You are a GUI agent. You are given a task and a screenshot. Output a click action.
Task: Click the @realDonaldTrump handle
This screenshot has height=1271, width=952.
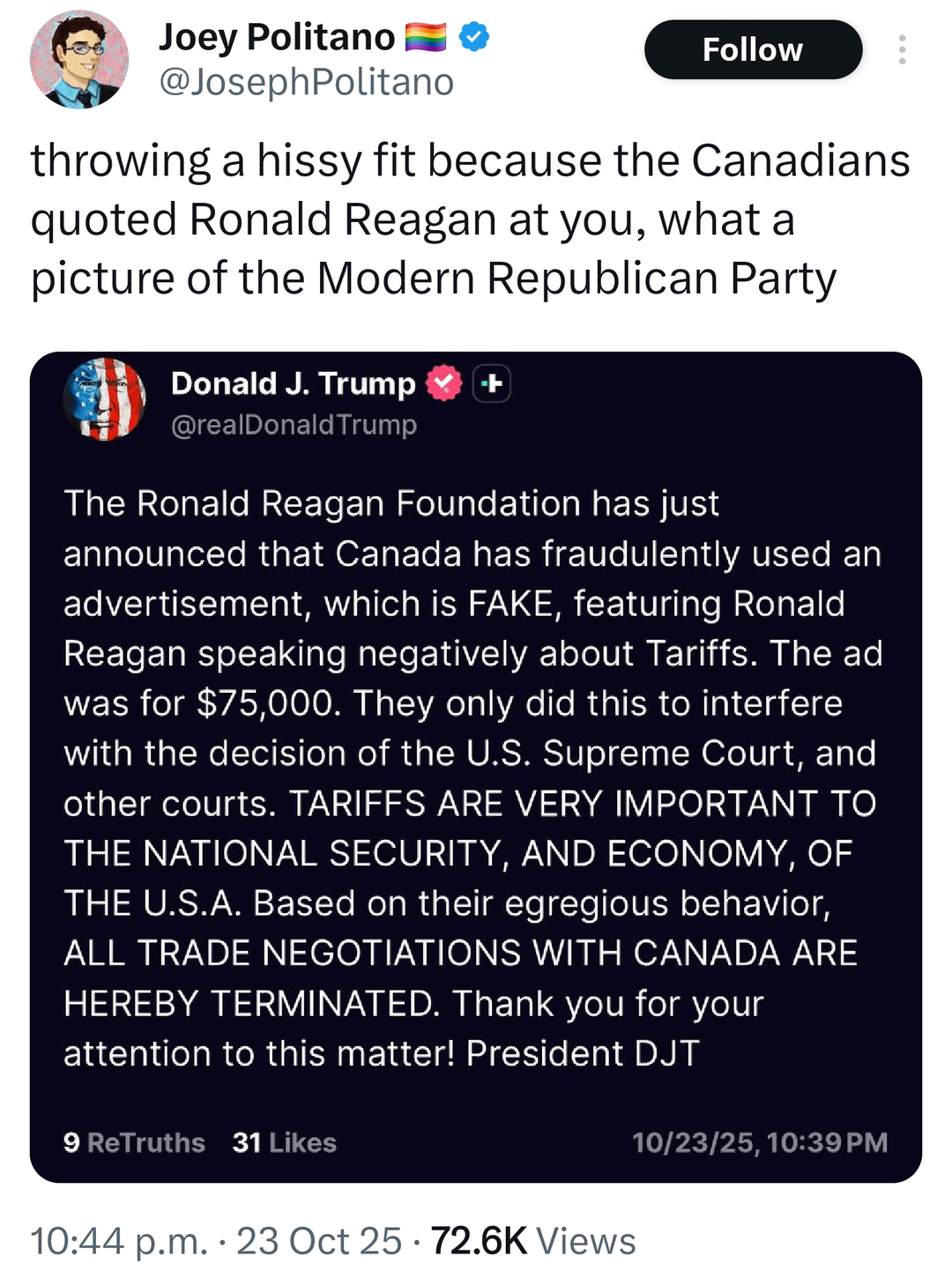click(x=294, y=425)
